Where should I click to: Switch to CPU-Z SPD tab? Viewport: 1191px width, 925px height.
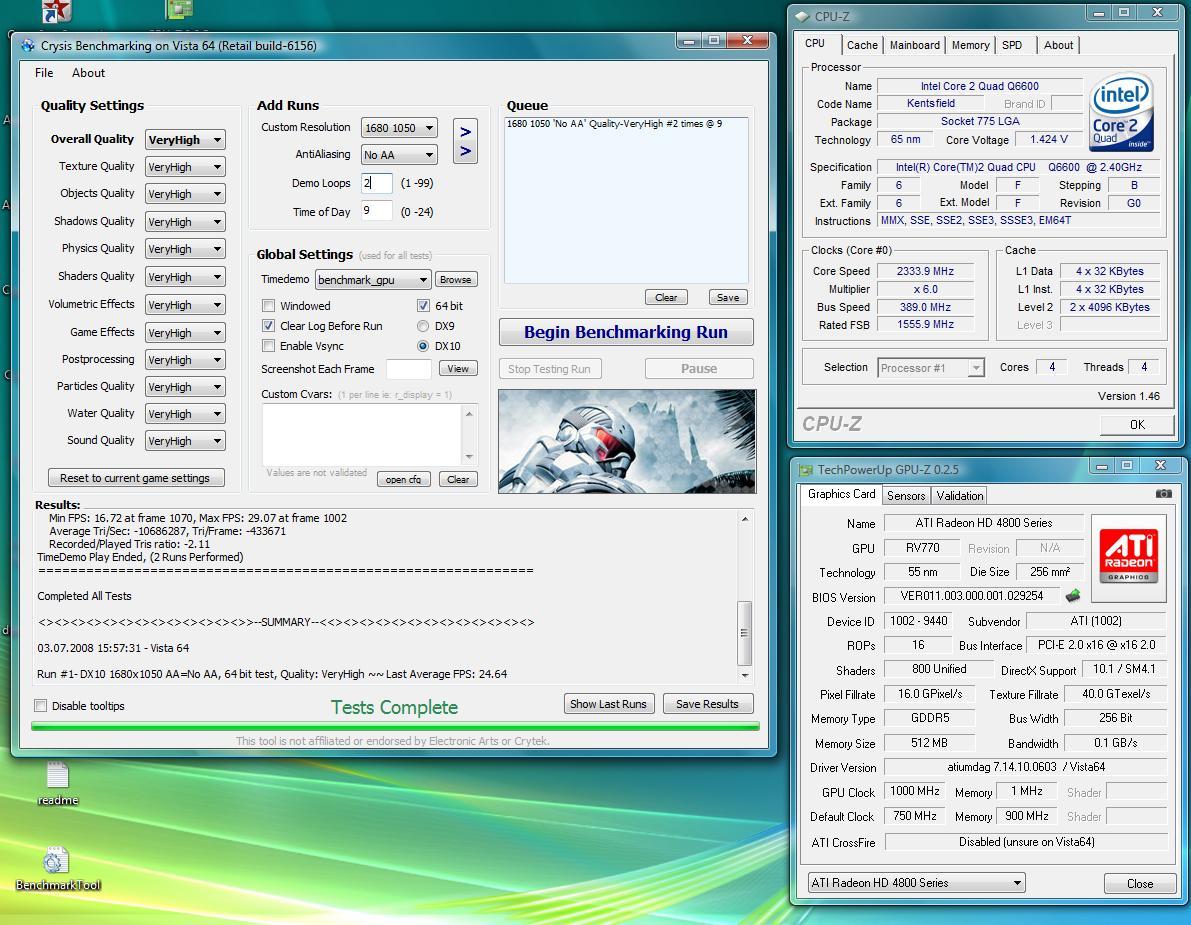tap(1012, 45)
